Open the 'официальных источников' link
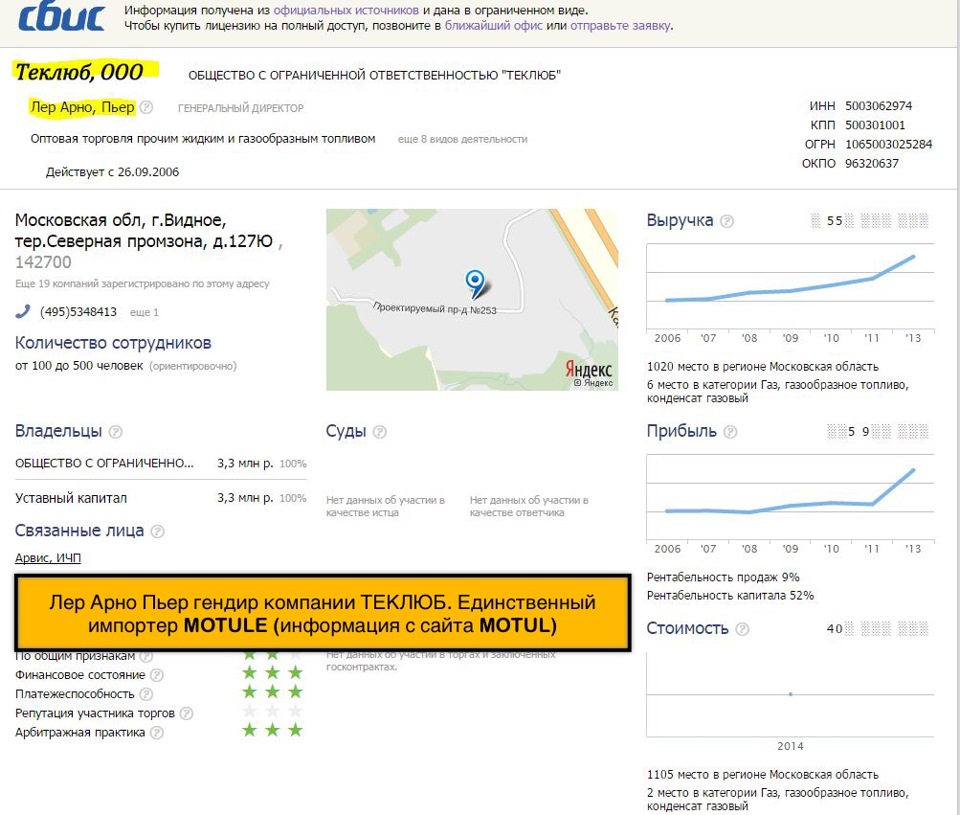Viewport: 960px width, 815px height. pyautogui.click(x=346, y=10)
